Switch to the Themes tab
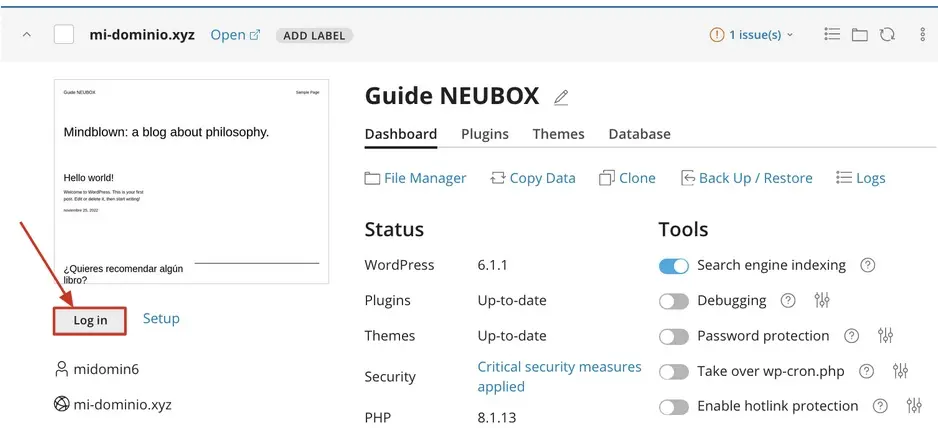Viewport: 938px width, 428px height. click(559, 134)
